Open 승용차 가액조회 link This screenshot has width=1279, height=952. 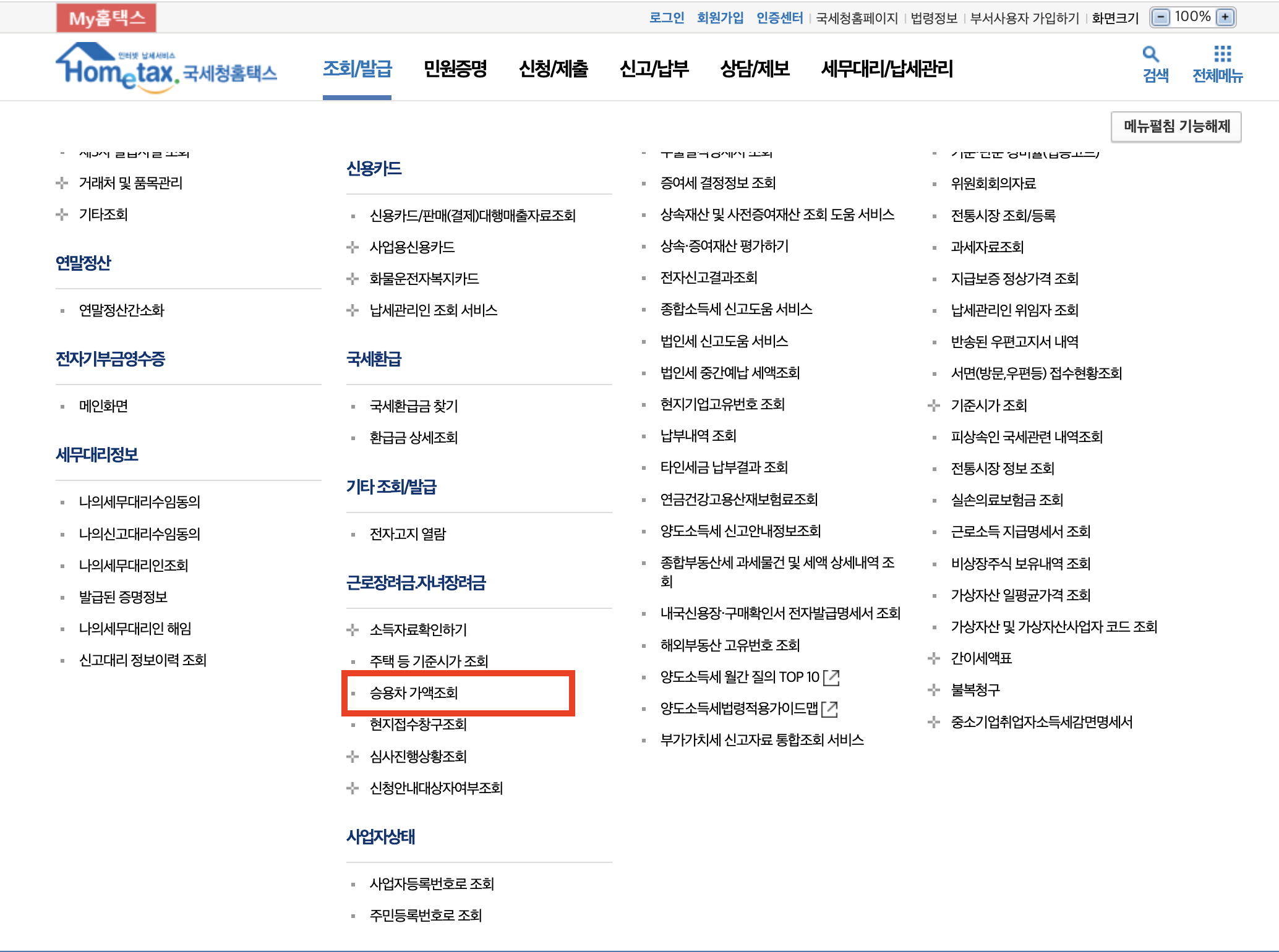pyautogui.click(x=414, y=693)
